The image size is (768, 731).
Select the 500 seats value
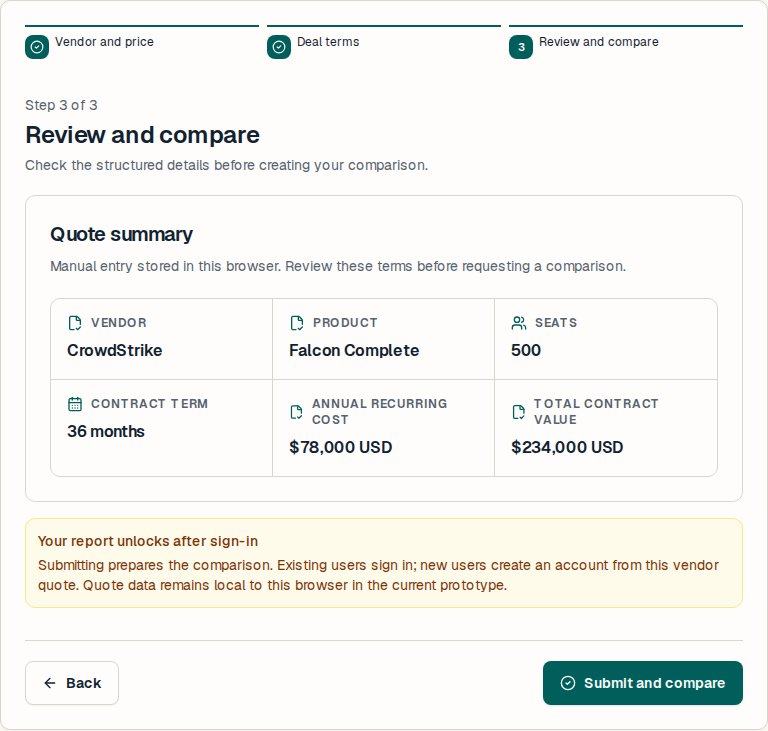526,350
